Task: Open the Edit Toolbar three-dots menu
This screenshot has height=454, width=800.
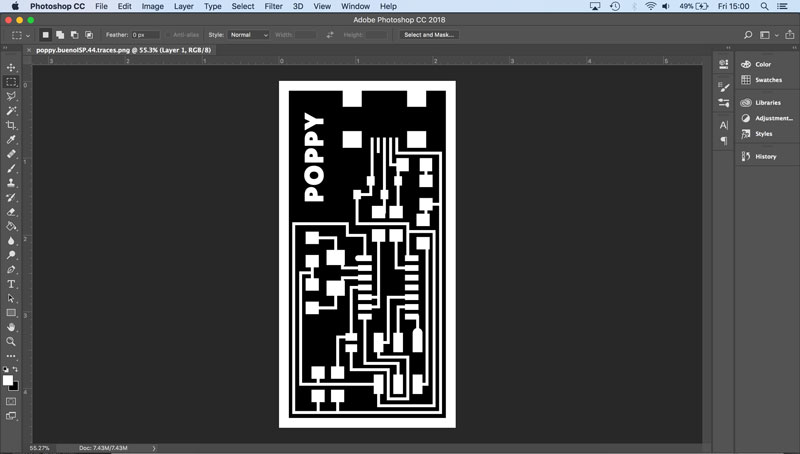Action: [11, 356]
